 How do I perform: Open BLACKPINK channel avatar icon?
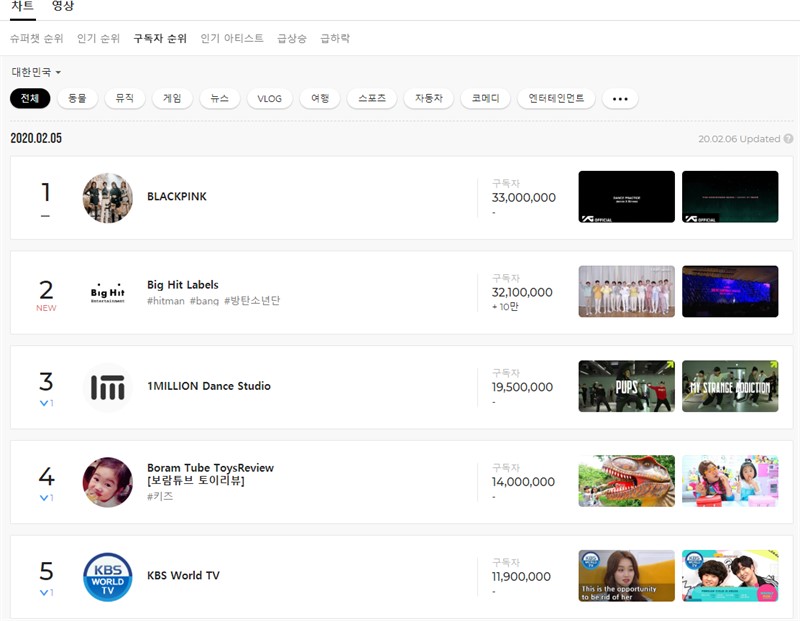tap(107, 198)
